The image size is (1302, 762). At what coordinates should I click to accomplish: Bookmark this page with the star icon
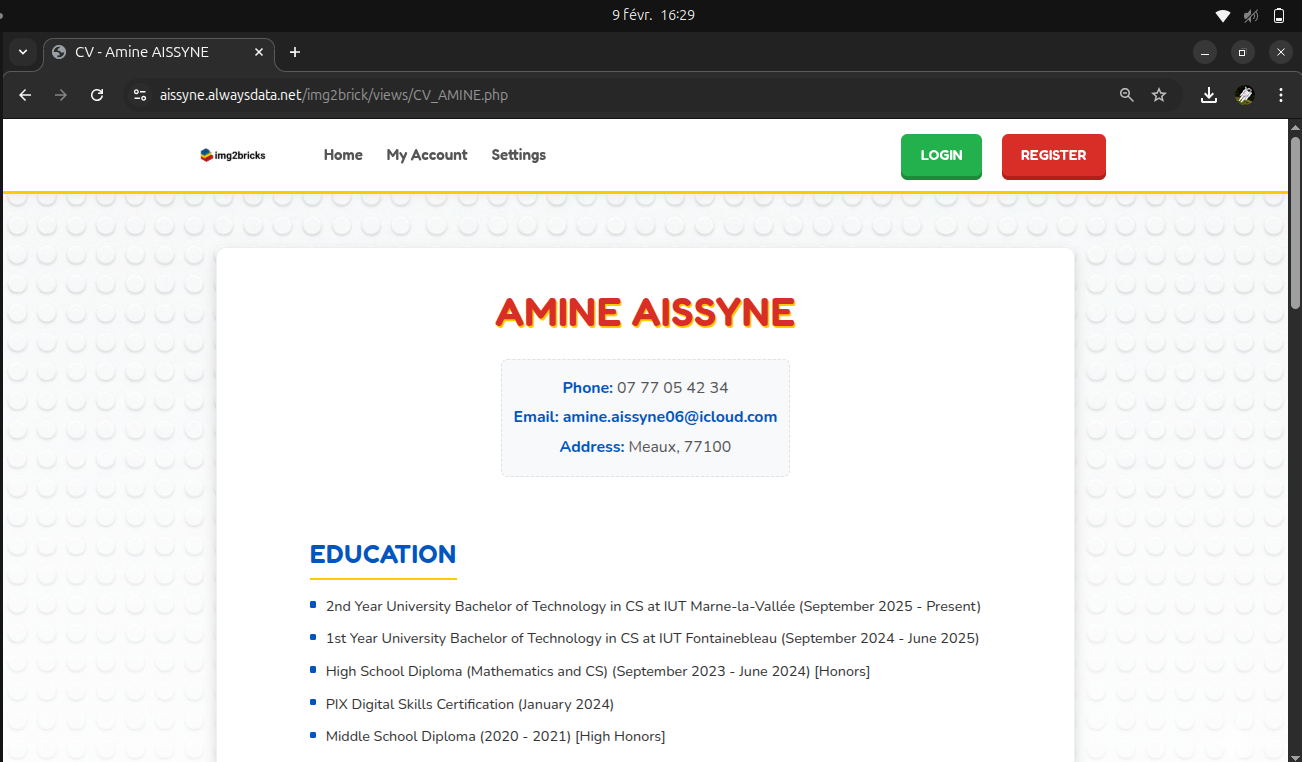click(1159, 95)
